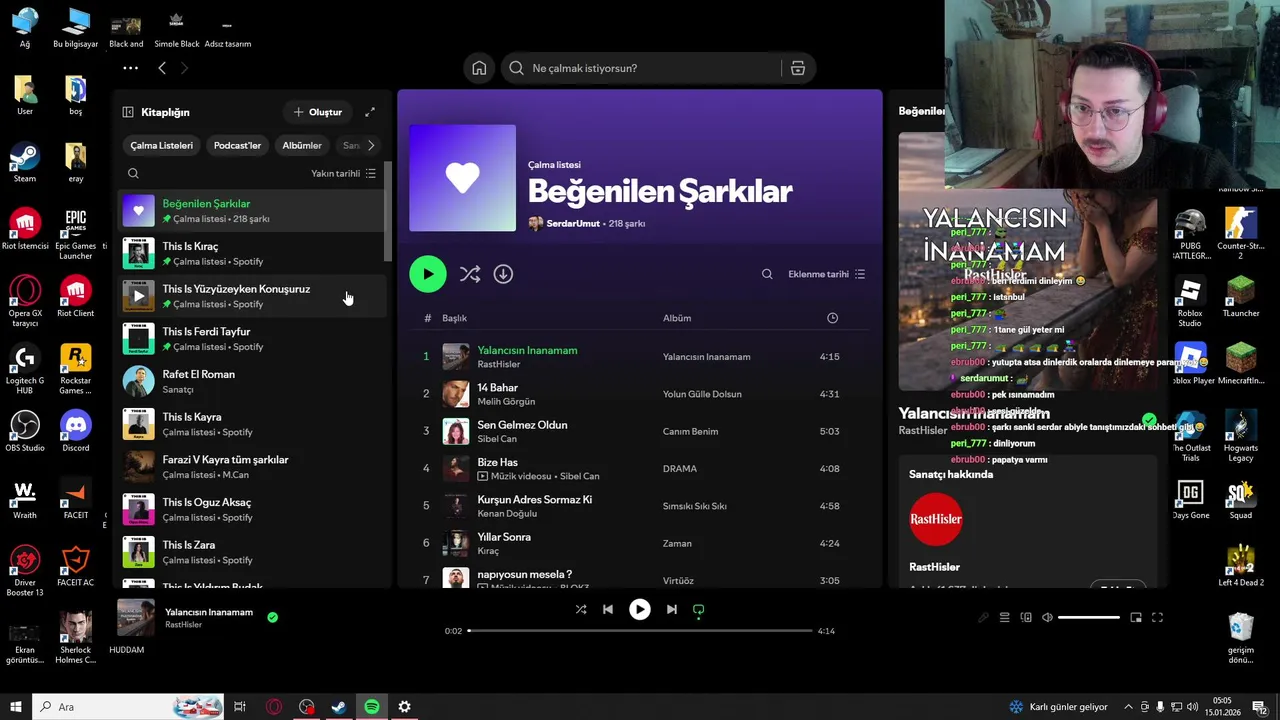
Task: Pause or play from the player bar
Action: (x=640, y=609)
